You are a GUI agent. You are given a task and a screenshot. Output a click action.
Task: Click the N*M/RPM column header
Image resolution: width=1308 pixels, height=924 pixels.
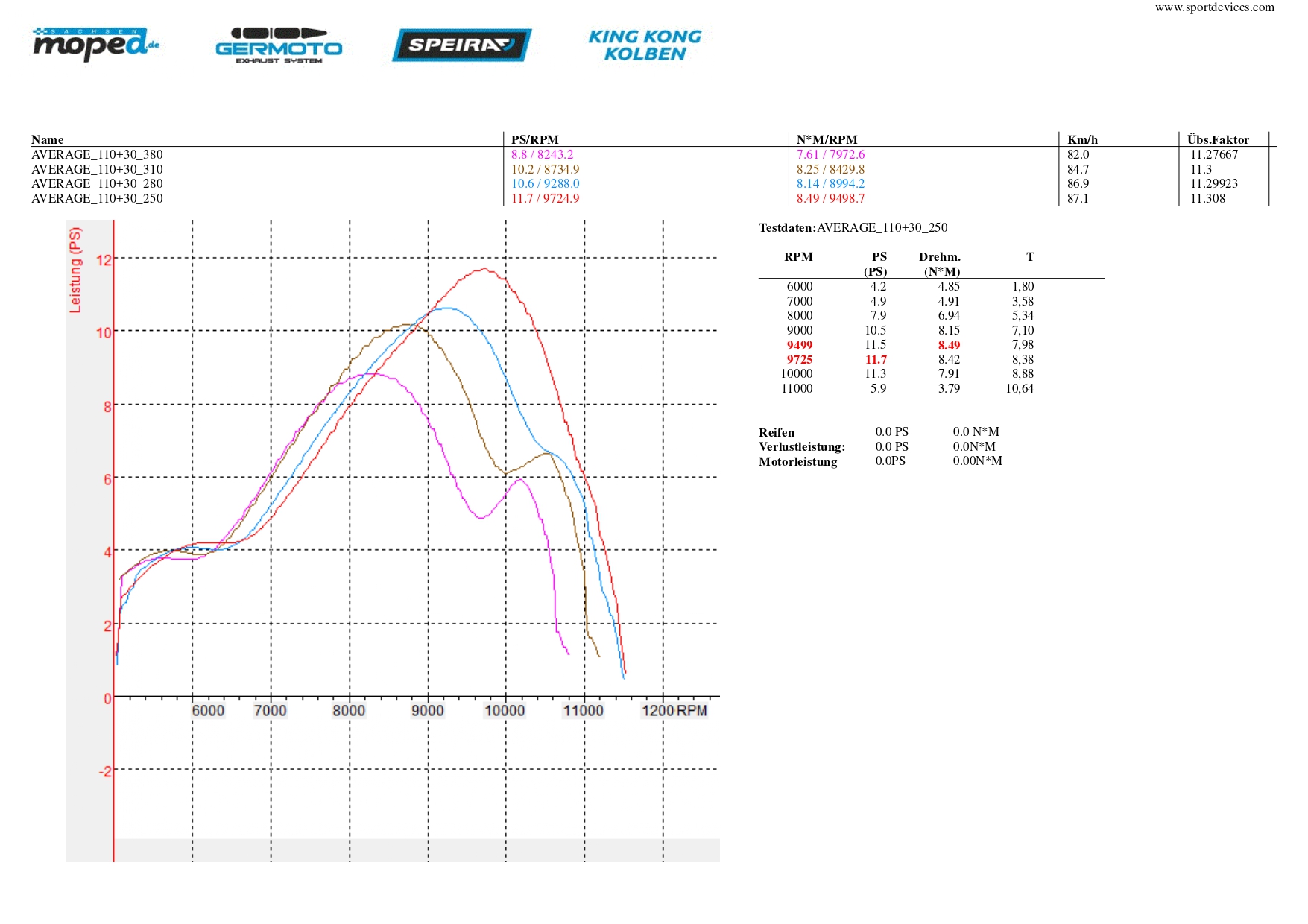(x=827, y=139)
